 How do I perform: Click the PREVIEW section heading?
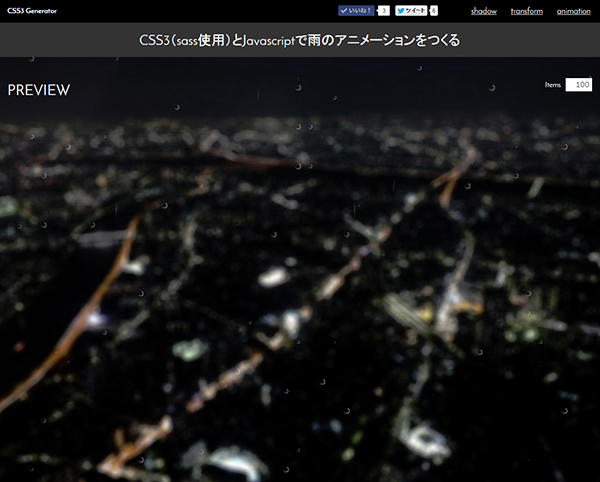(x=39, y=91)
